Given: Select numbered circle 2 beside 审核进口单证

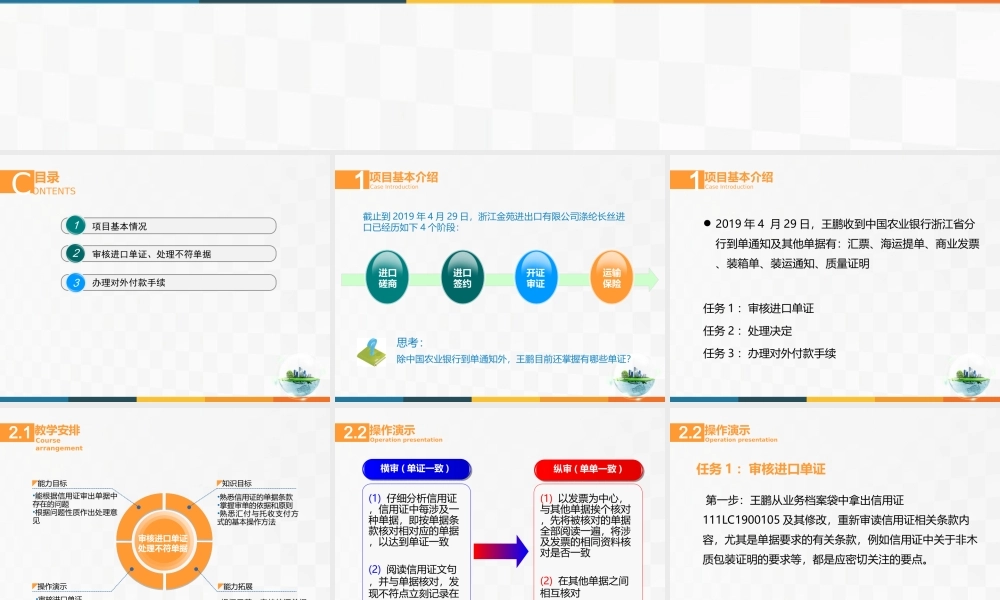Looking at the screenshot, I should pyautogui.click(x=74, y=253).
